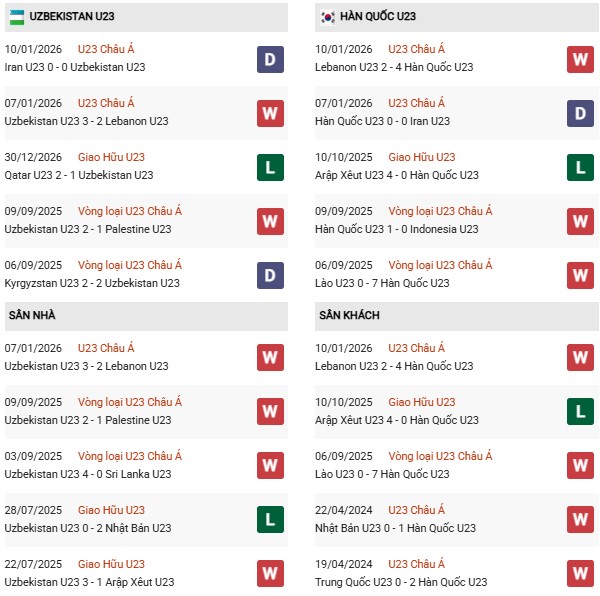This screenshot has width=600, height=596.
Task: Select the Sân Khách section header
Action: 350,315
